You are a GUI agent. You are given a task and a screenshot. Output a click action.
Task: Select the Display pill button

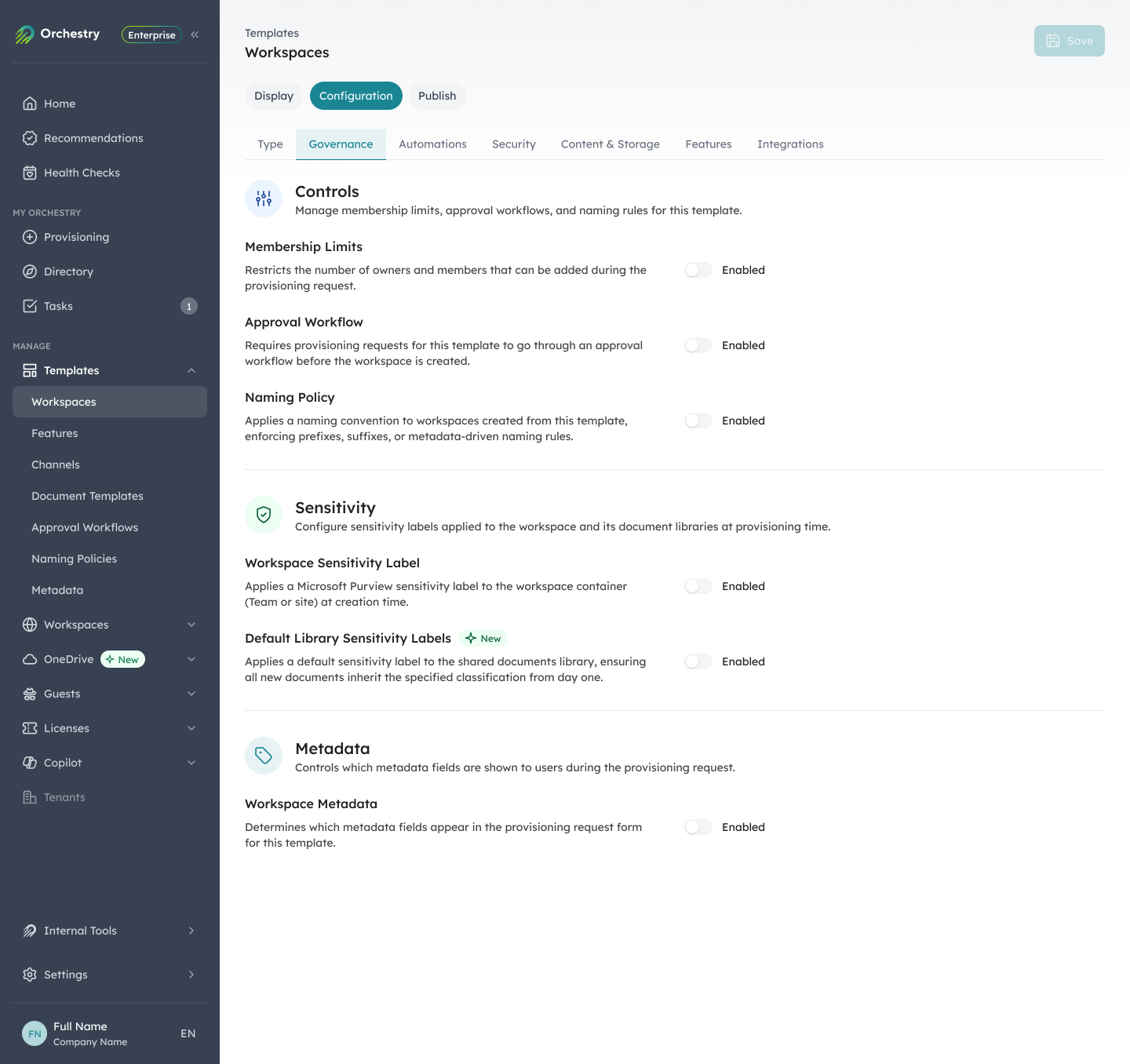pyautogui.click(x=274, y=96)
